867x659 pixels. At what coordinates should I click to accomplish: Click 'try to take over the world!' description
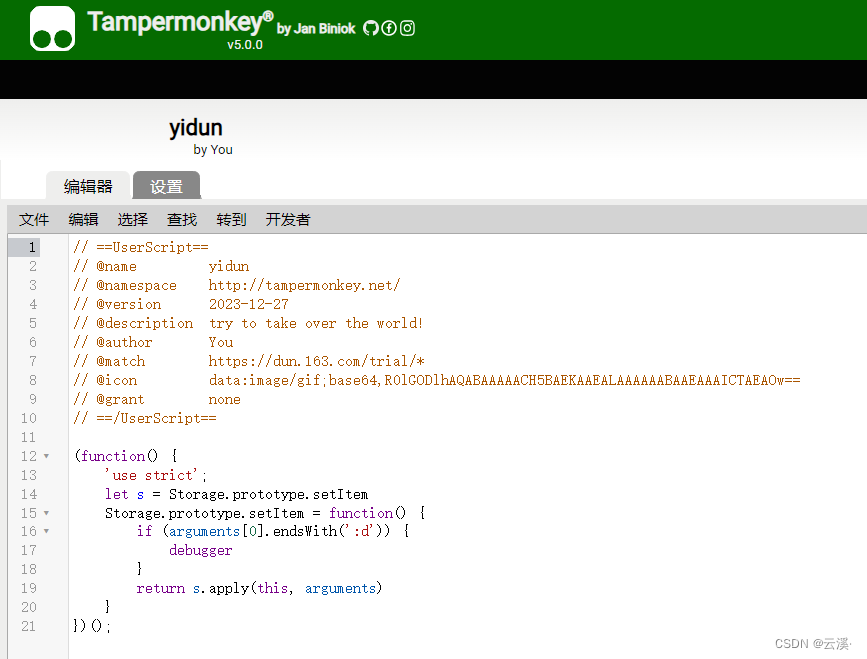(316, 323)
